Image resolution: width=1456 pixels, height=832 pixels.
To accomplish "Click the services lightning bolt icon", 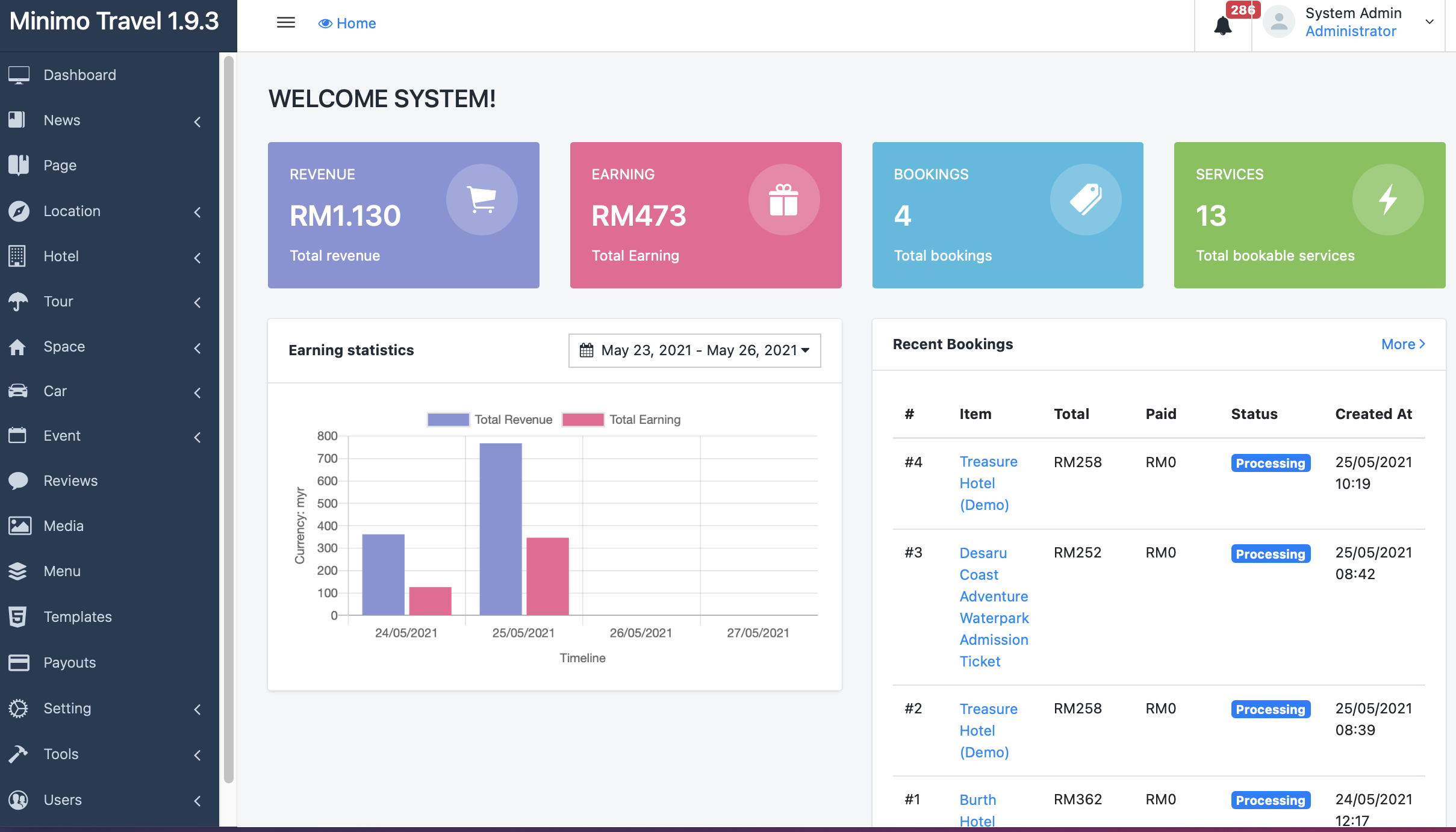I will click(1387, 199).
